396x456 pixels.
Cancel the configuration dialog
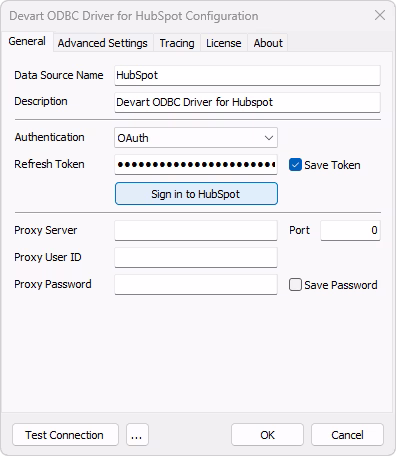pos(347,435)
